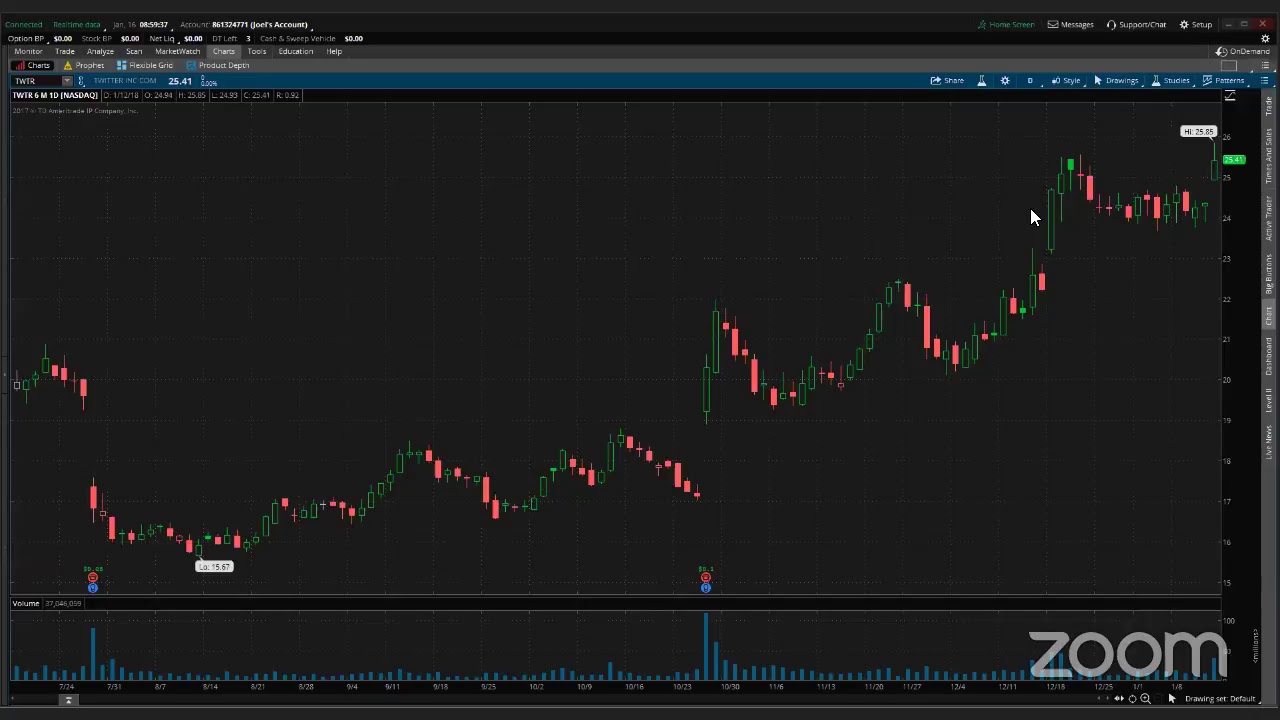Launch OnDemand backtesting mode
This screenshot has width=1280, height=720.
(1242, 51)
